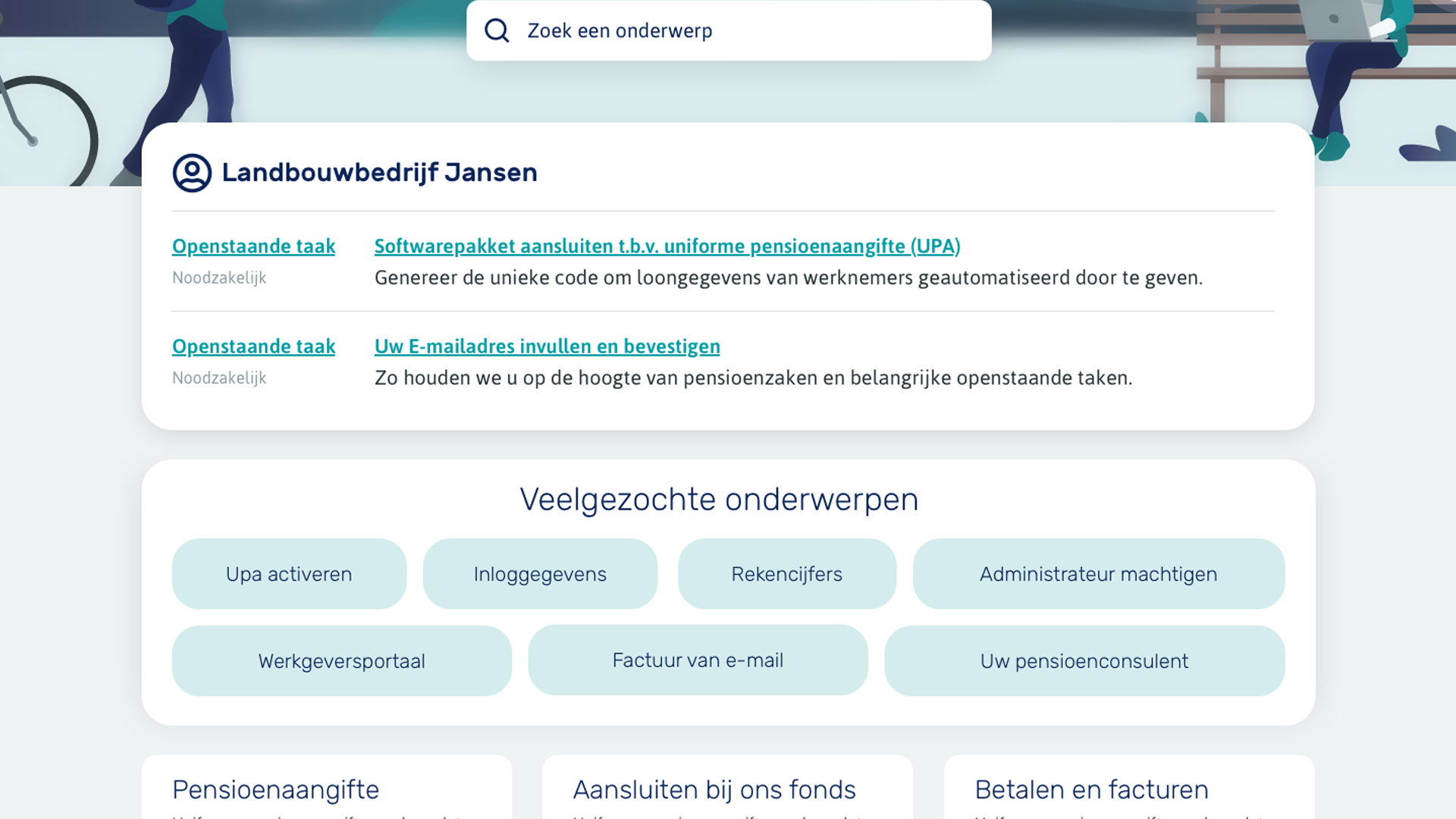Select the 'Uw pensioenconsulent' topic button
This screenshot has width=1456, height=819.
(x=1084, y=661)
